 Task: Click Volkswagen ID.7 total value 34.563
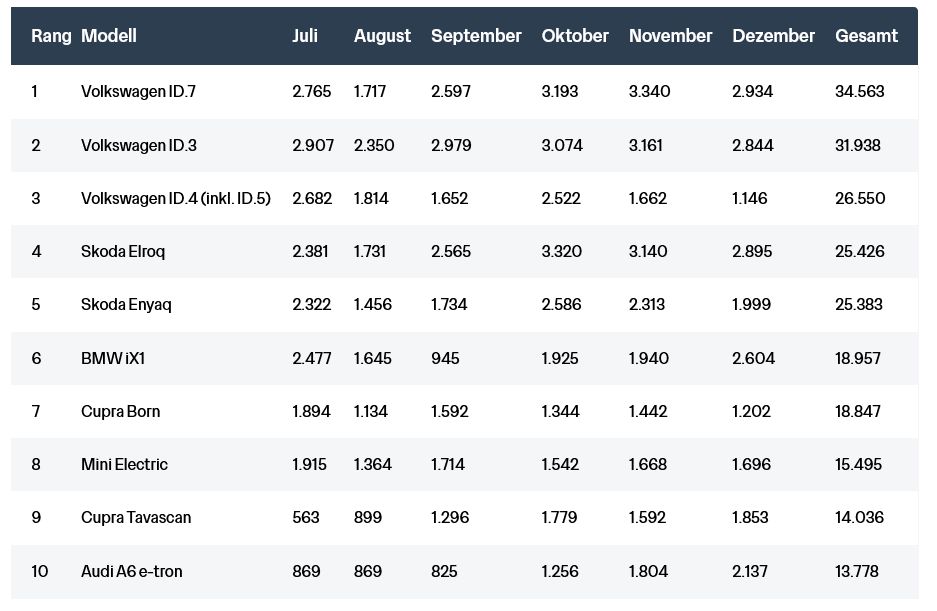pyautogui.click(x=859, y=92)
